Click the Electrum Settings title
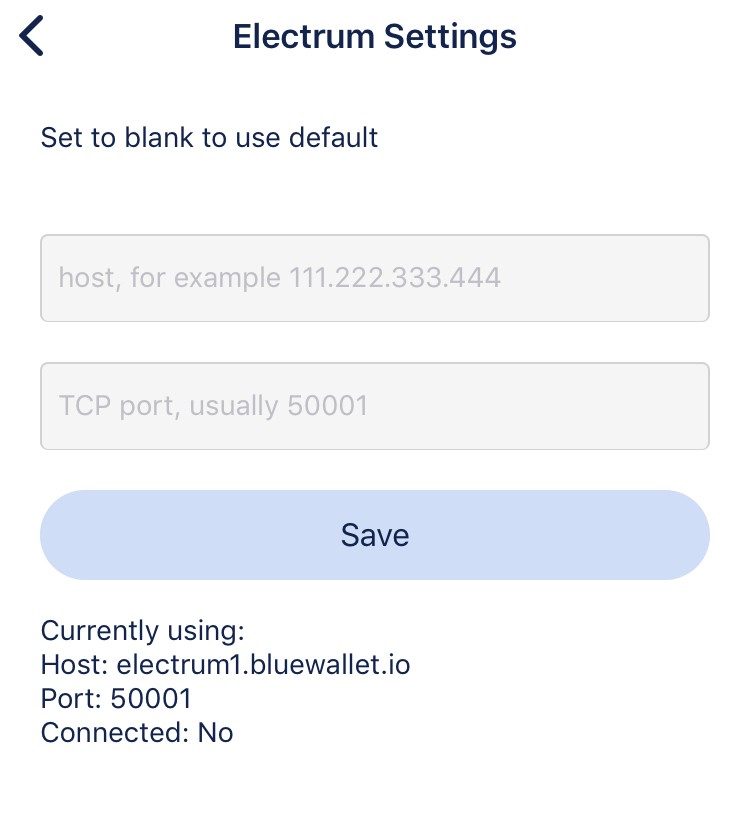This screenshot has height=814, width=750. tap(374, 37)
